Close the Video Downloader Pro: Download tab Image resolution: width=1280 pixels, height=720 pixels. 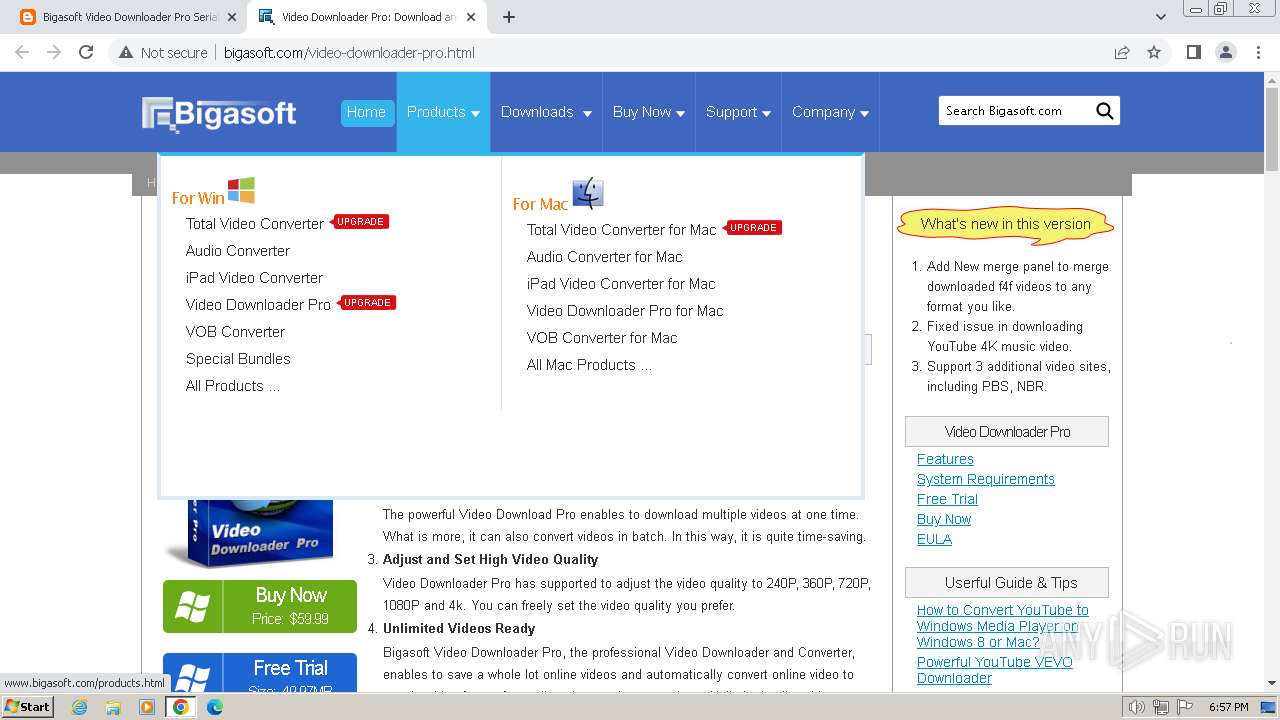tap(471, 17)
